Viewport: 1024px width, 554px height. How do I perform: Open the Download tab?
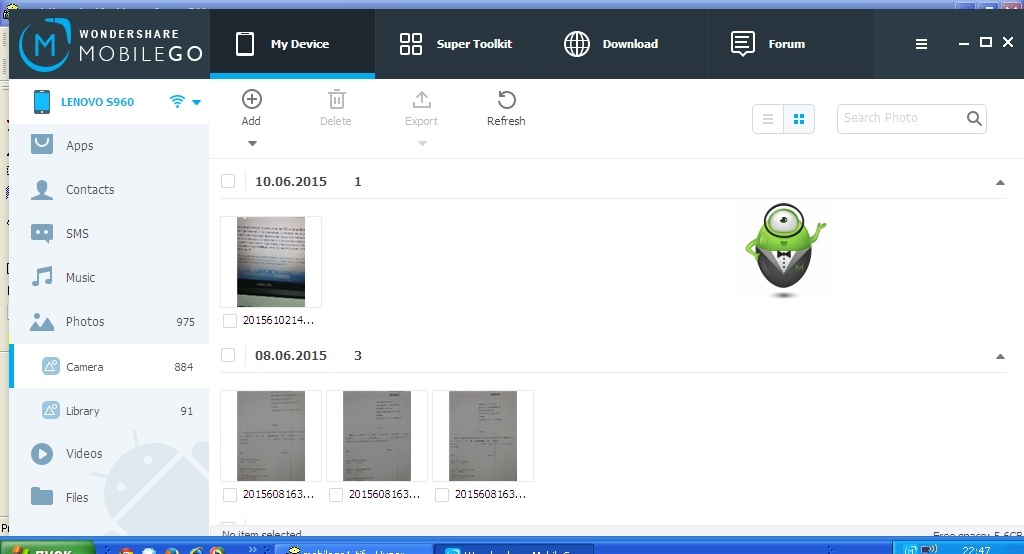tap(624, 44)
